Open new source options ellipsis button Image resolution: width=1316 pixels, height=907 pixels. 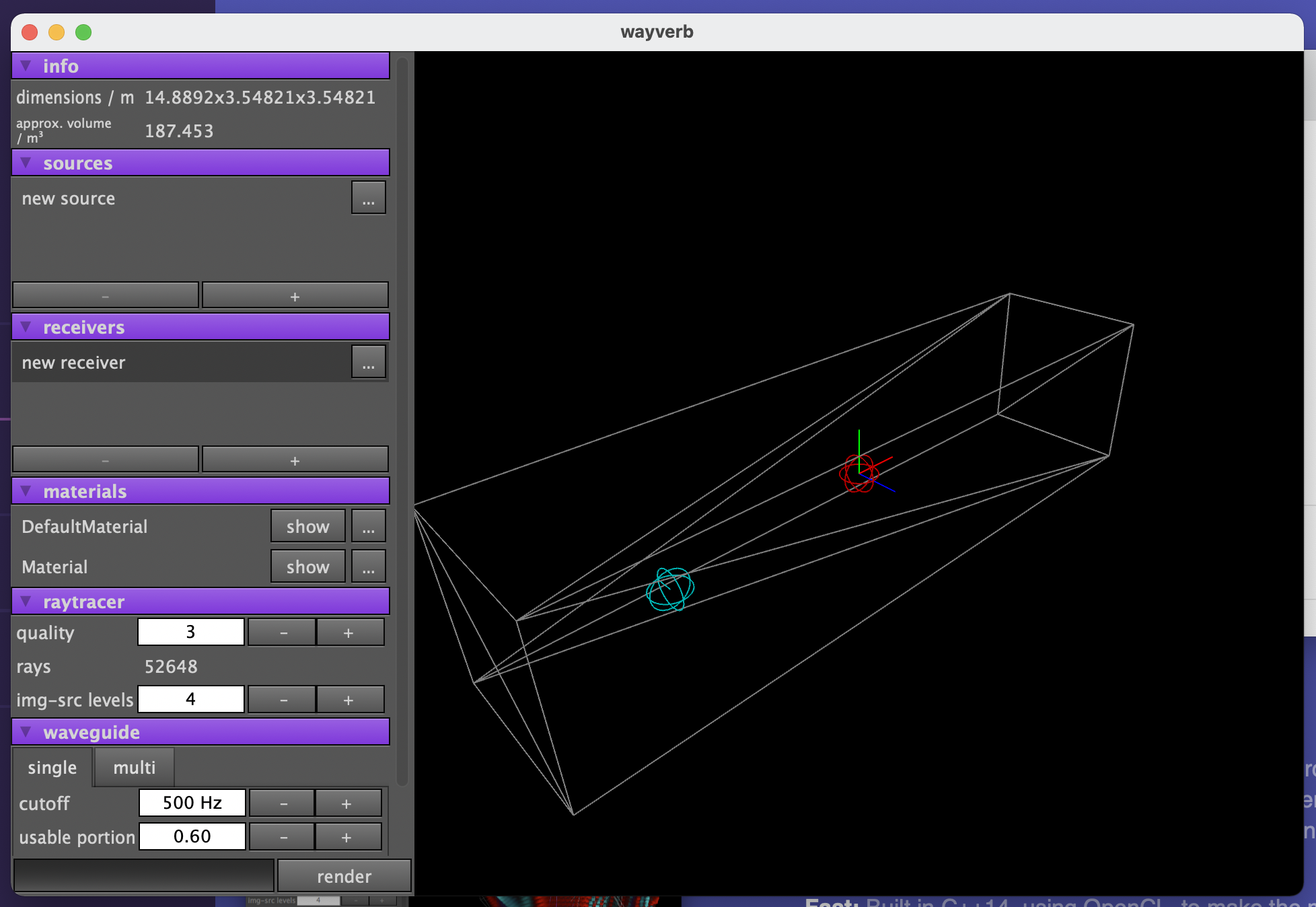tap(368, 198)
